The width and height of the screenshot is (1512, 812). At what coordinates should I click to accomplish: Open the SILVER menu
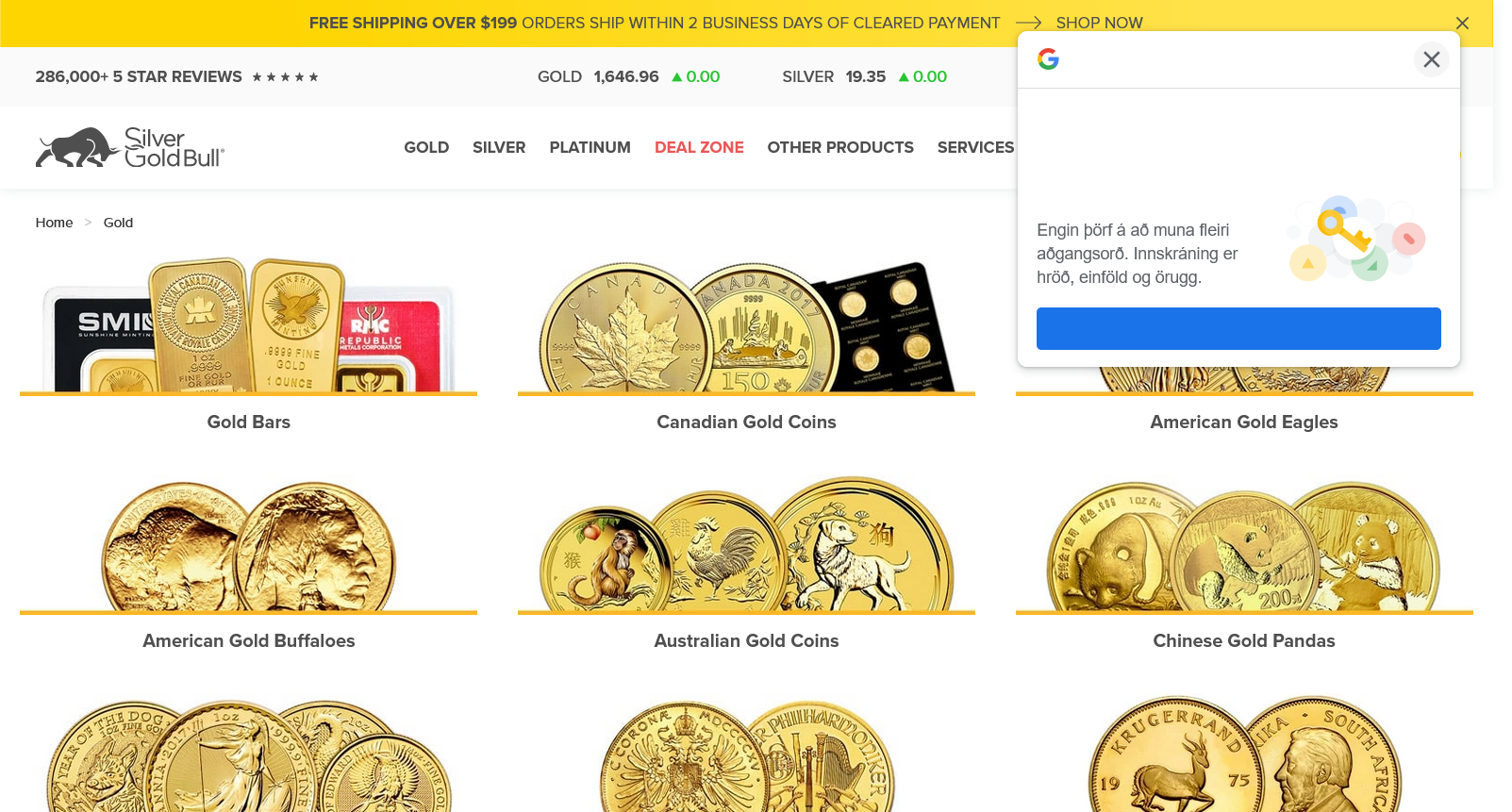[499, 147]
